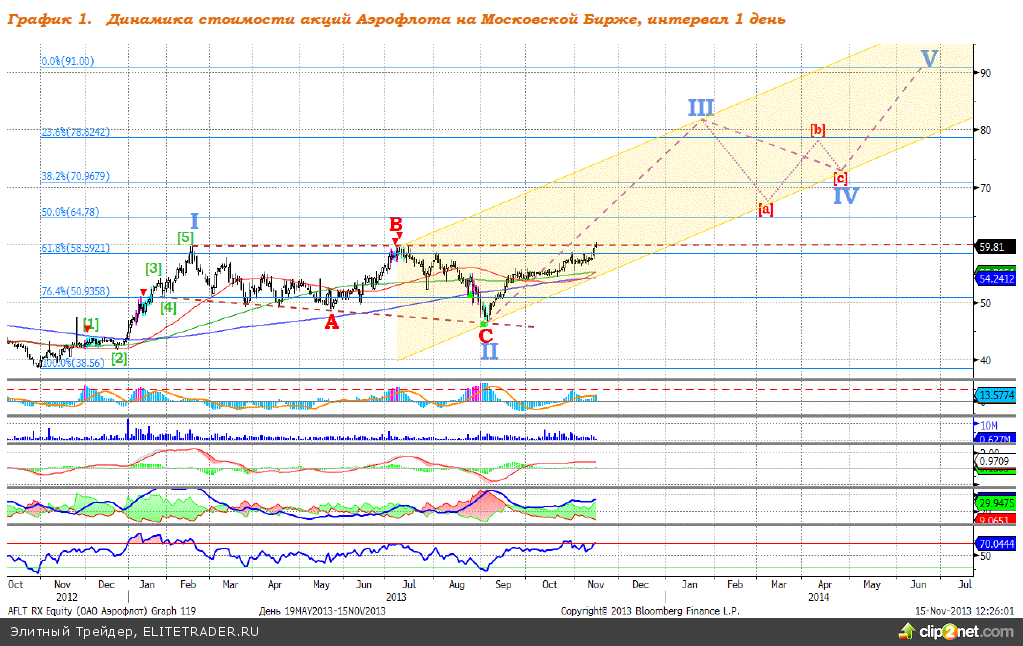Click the blue wave I label

(194, 221)
